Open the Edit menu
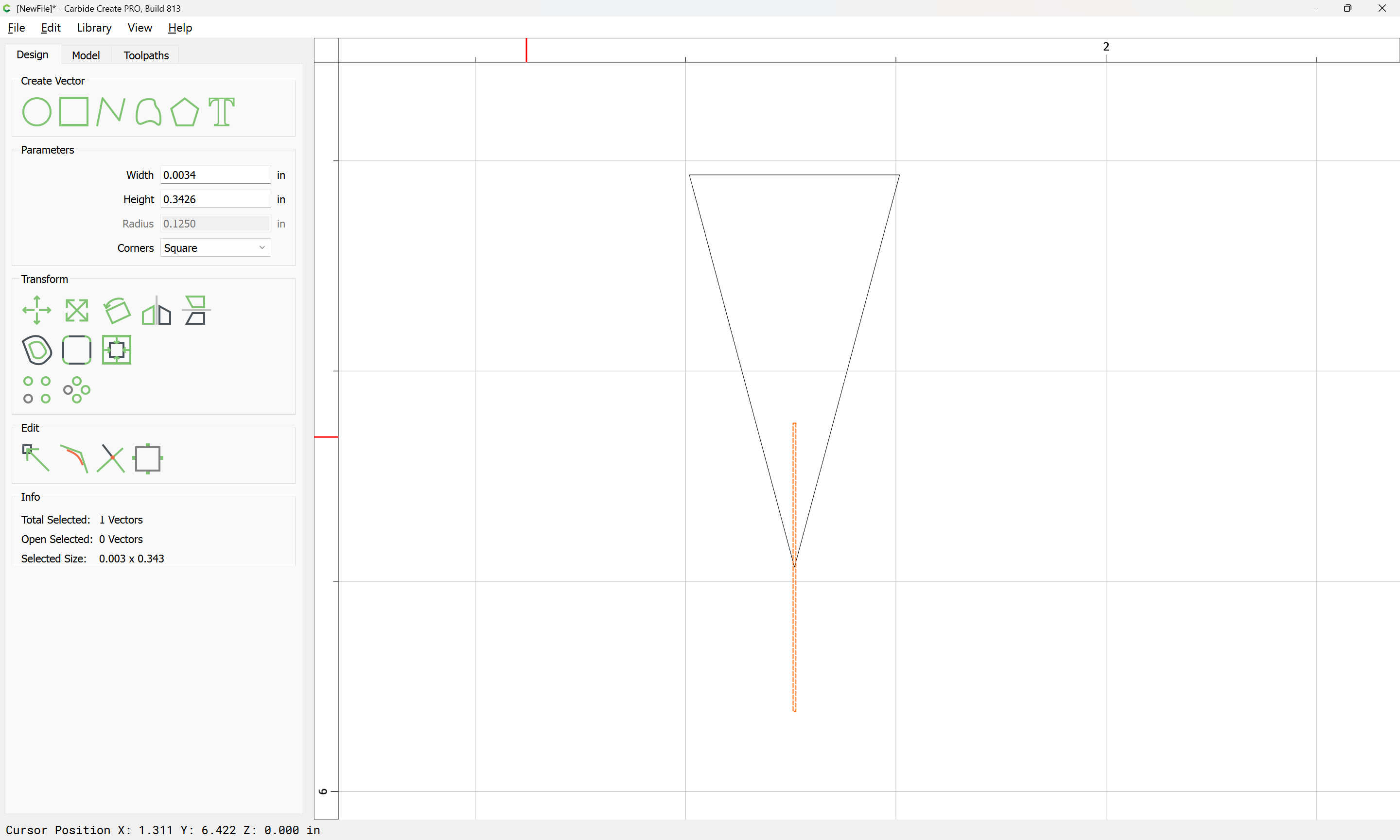This screenshot has width=1400, height=840. 51,28
